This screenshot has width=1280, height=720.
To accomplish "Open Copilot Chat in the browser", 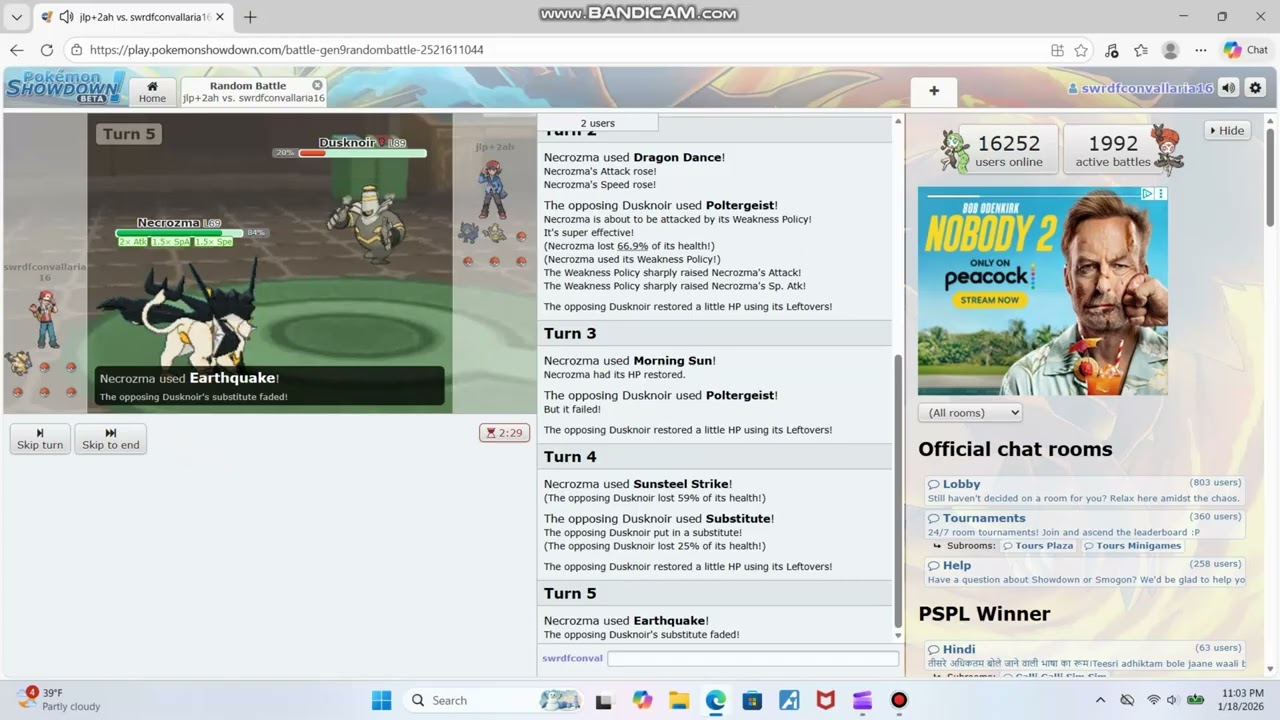I will (1246, 50).
